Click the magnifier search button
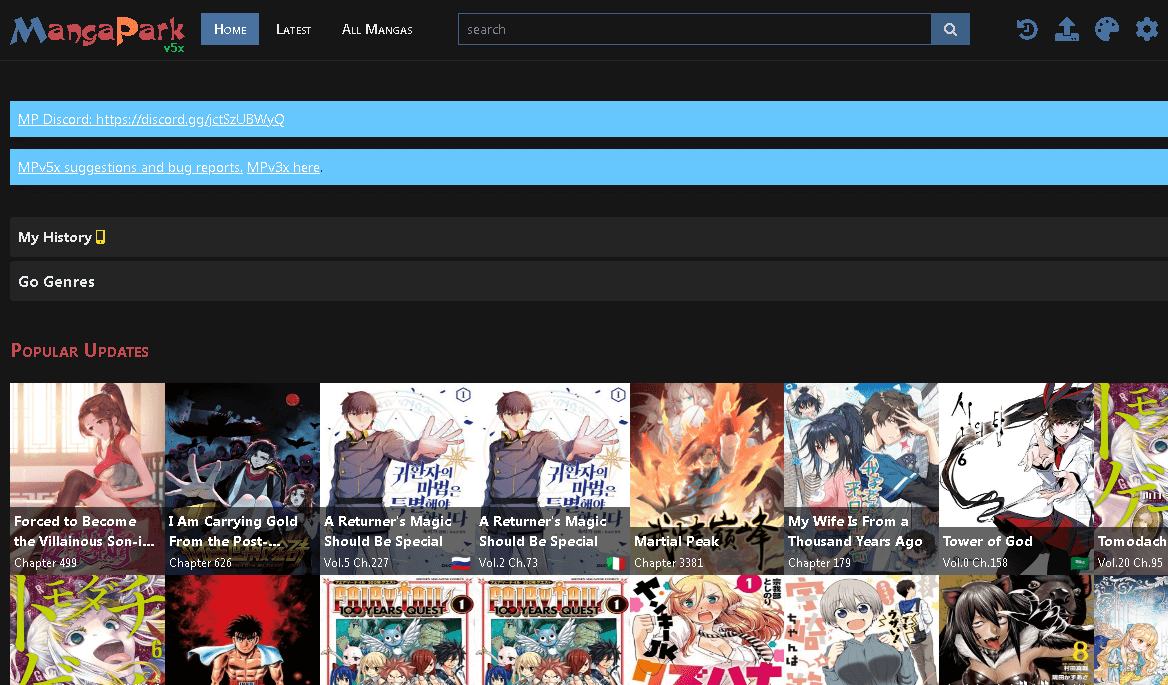 click(x=950, y=29)
